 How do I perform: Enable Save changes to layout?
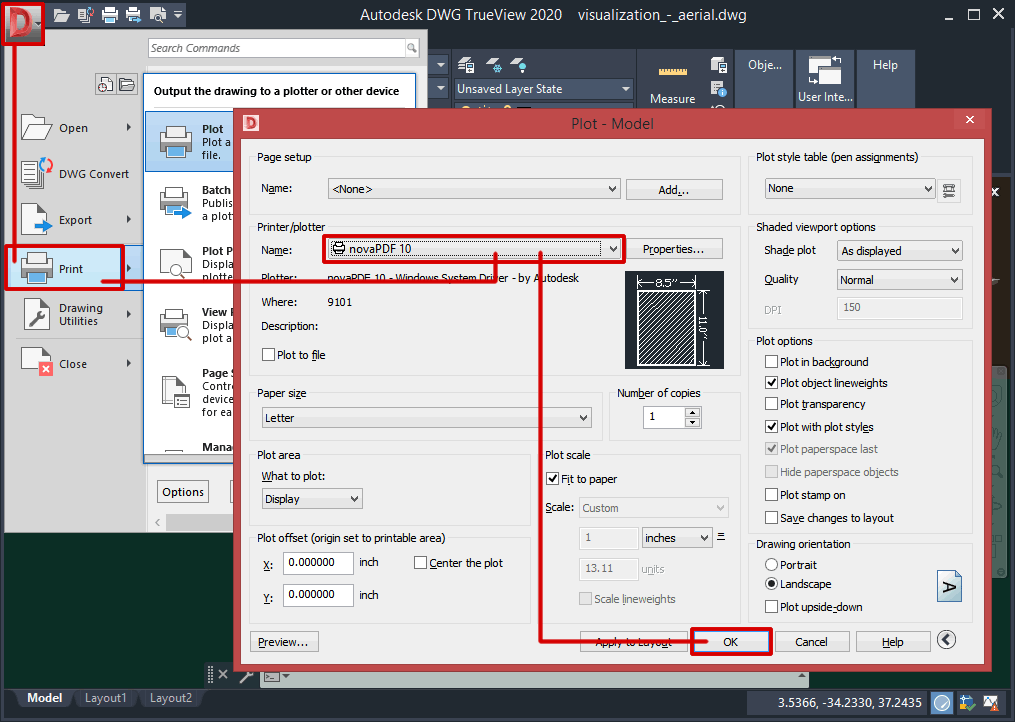pos(771,517)
